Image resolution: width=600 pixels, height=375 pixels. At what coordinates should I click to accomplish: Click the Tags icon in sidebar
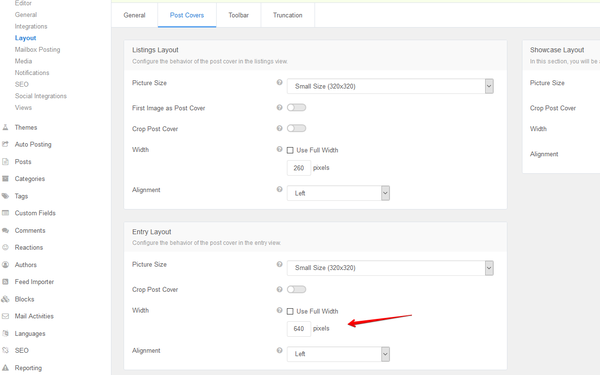tap(5, 196)
